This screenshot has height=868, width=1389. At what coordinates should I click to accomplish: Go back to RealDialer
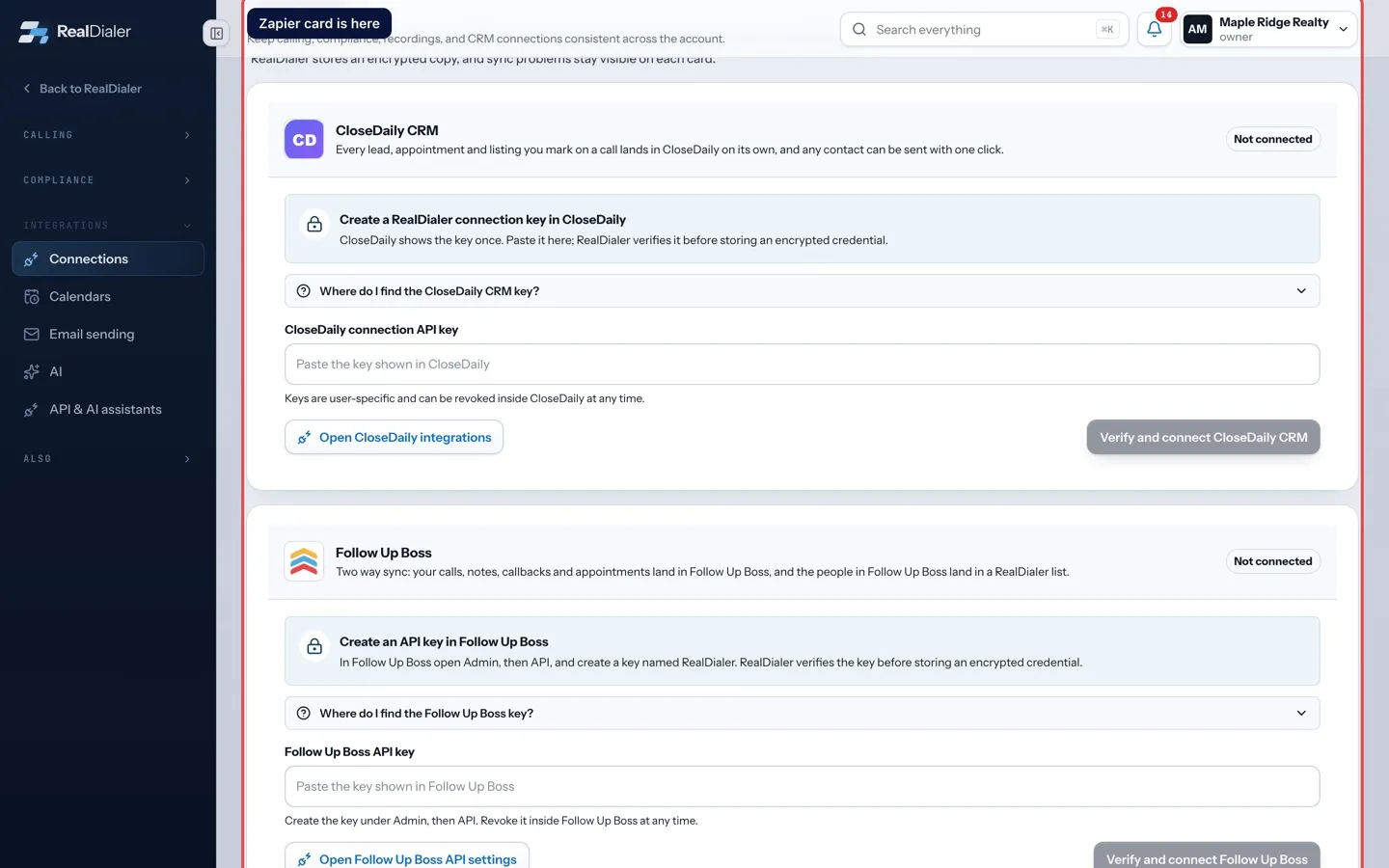(x=83, y=89)
